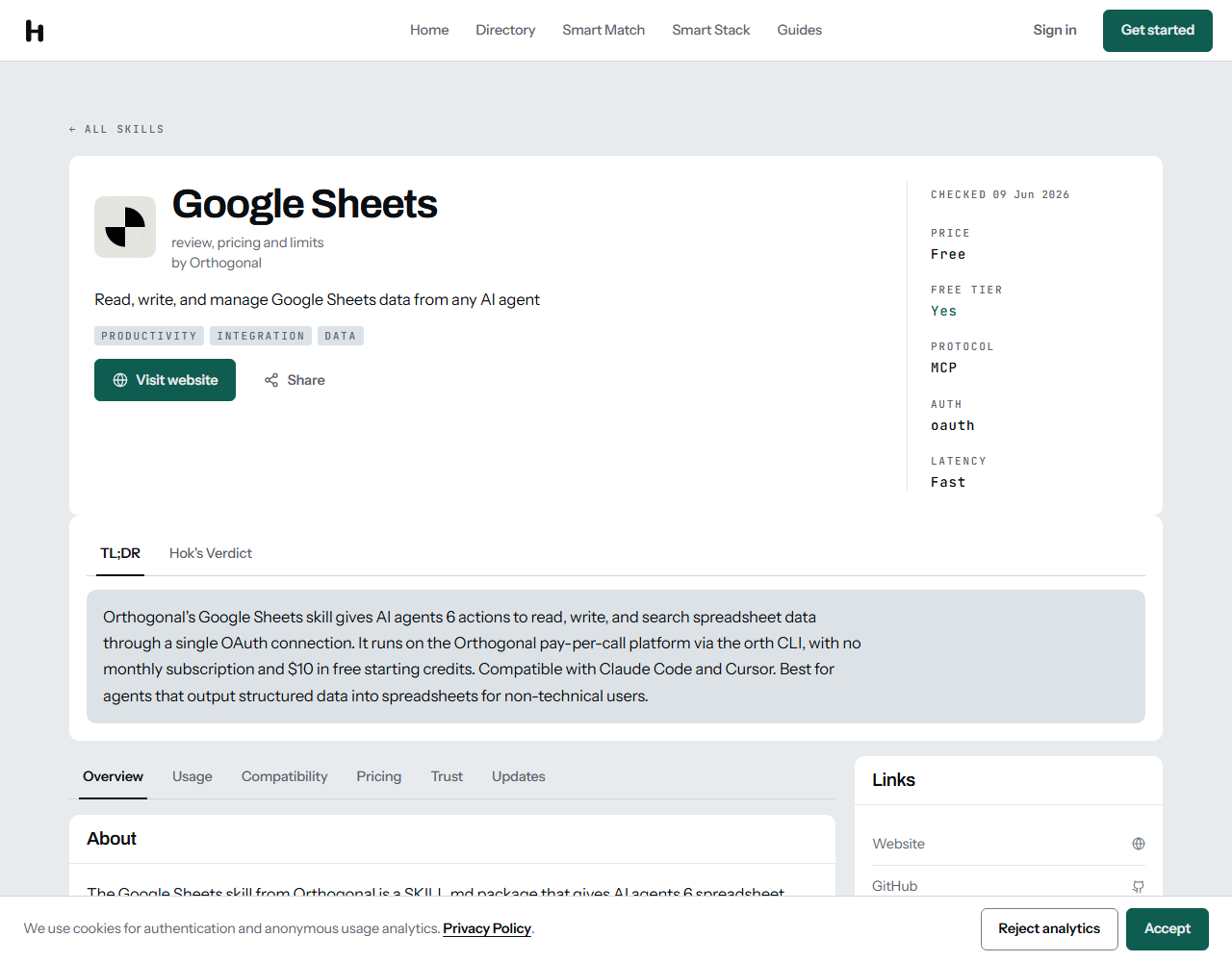
Task: Select the Trust tab
Action: tap(447, 776)
